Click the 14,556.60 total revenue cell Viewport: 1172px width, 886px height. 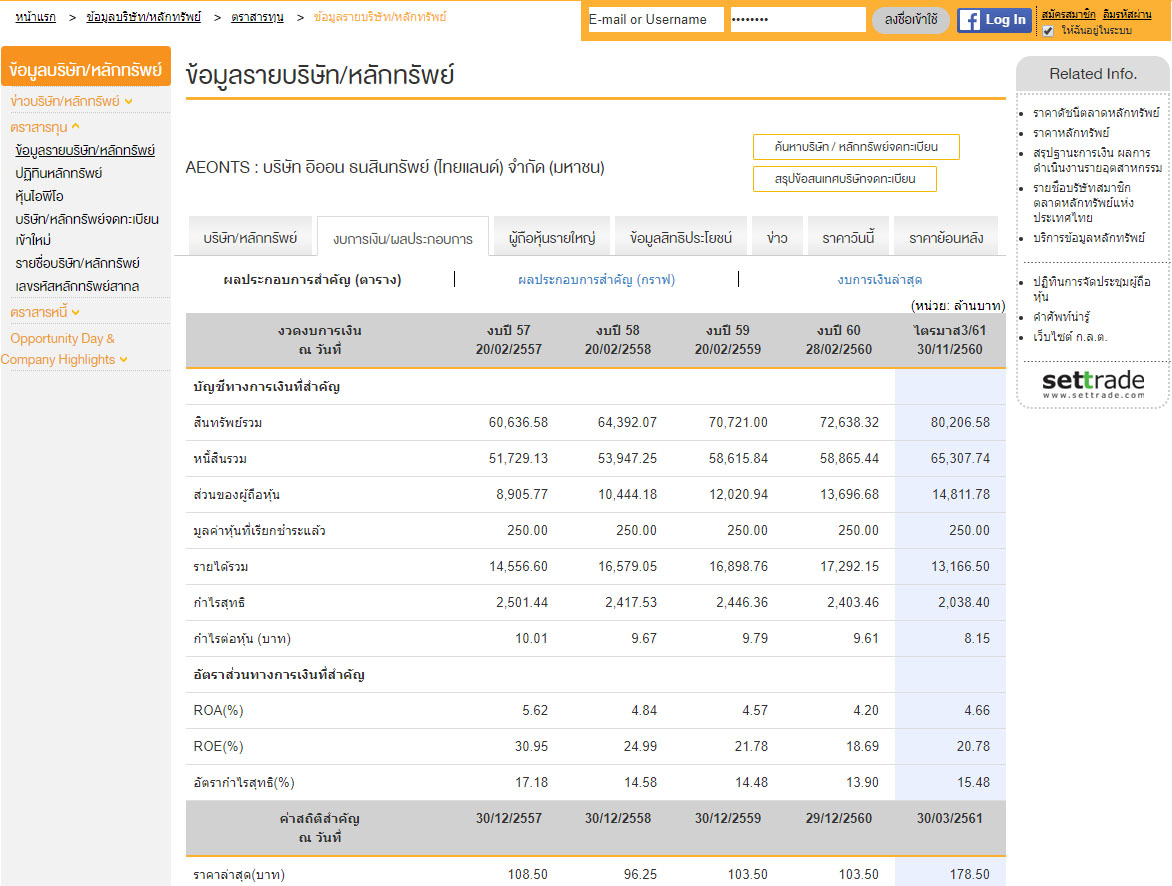(x=518, y=567)
